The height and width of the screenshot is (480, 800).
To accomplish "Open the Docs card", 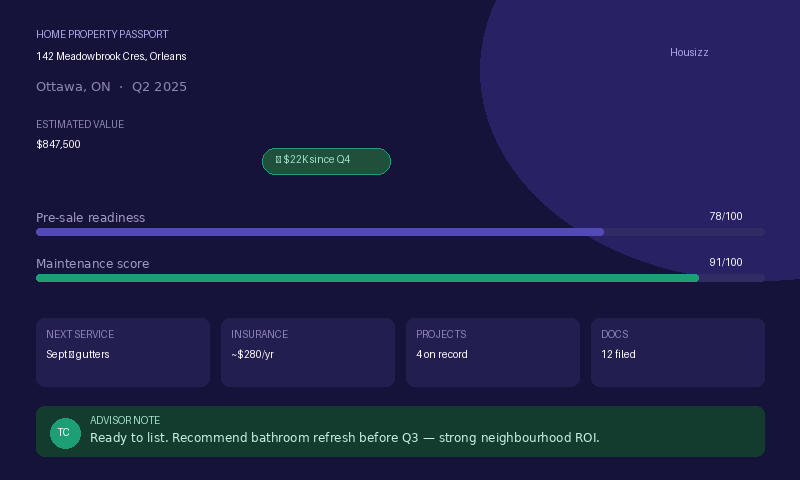I will click(678, 352).
